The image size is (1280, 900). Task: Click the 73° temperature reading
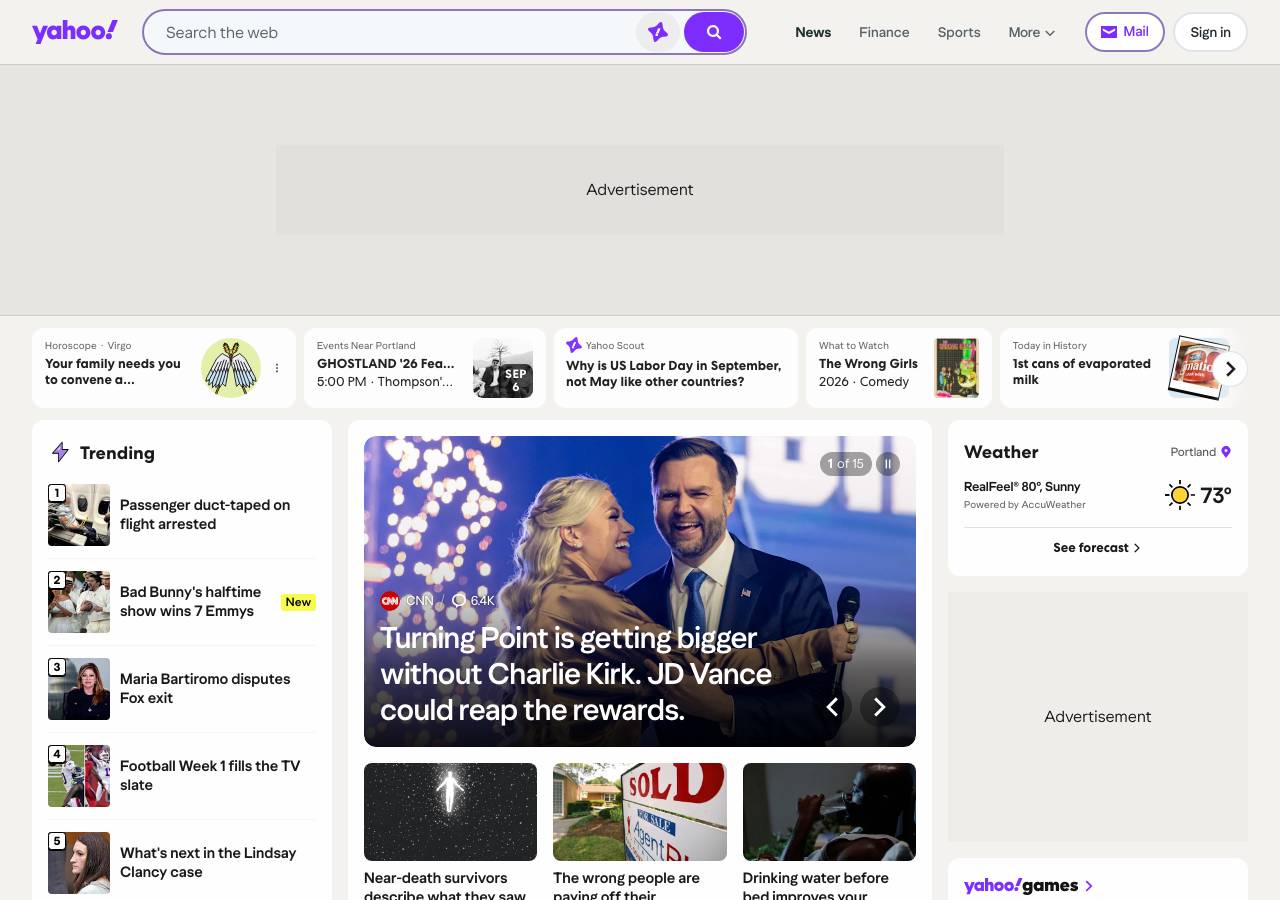[x=1216, y=495]
